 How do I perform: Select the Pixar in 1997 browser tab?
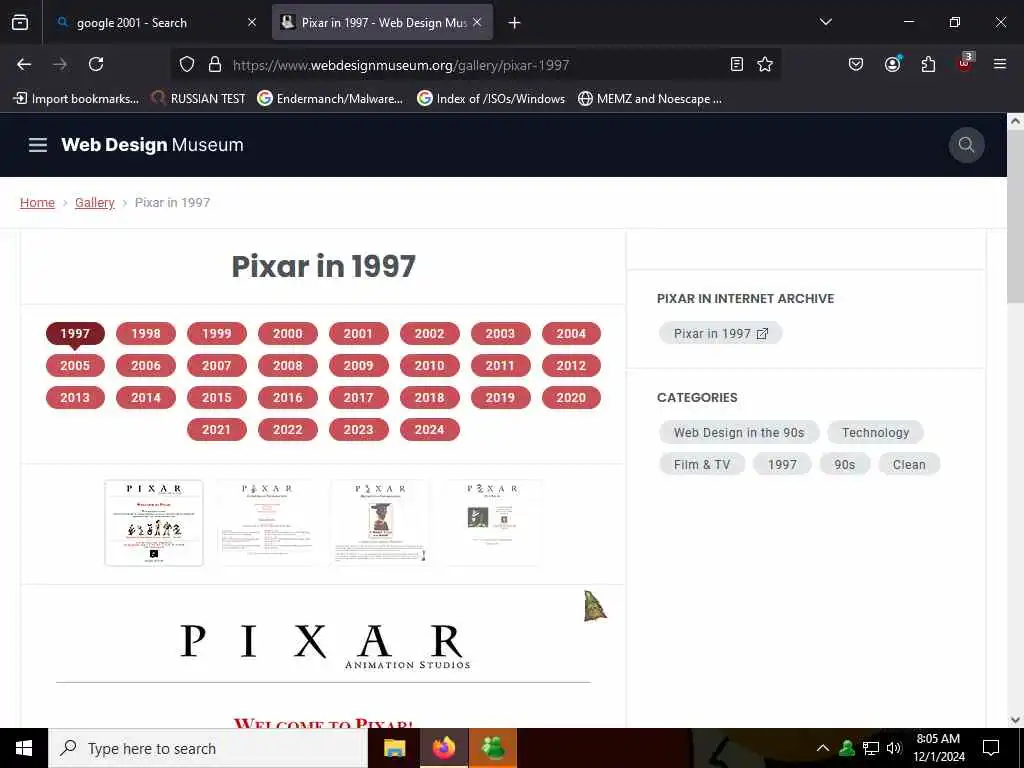[383, 23]
